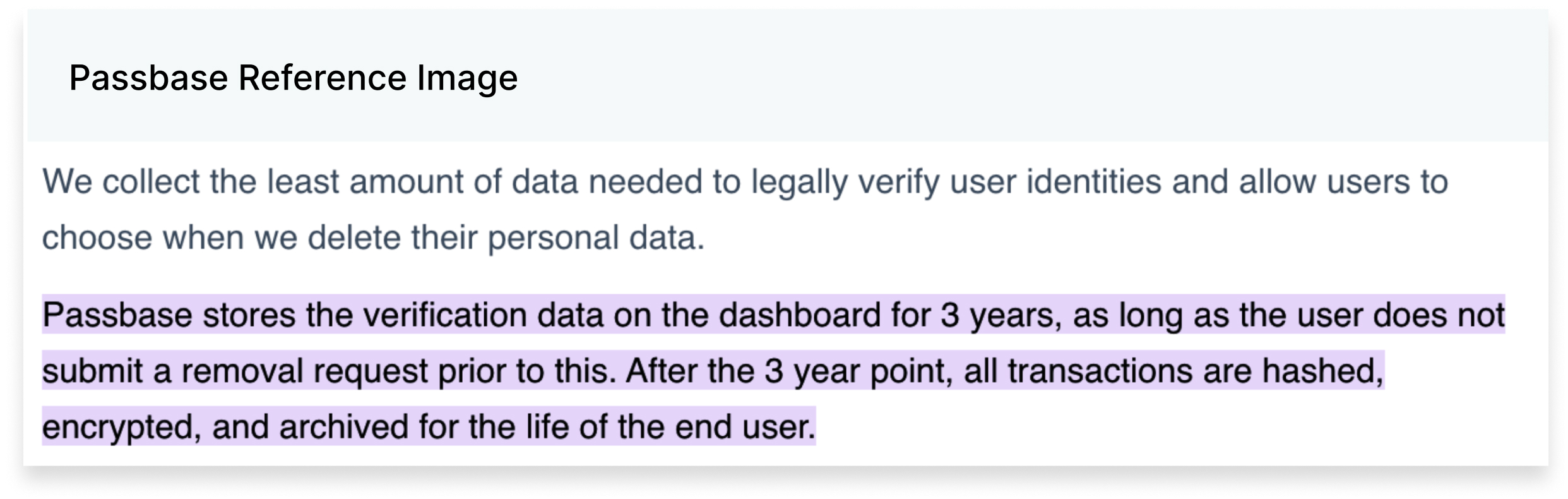Click "3 years," in the highlighted first line

point(1001,315)
